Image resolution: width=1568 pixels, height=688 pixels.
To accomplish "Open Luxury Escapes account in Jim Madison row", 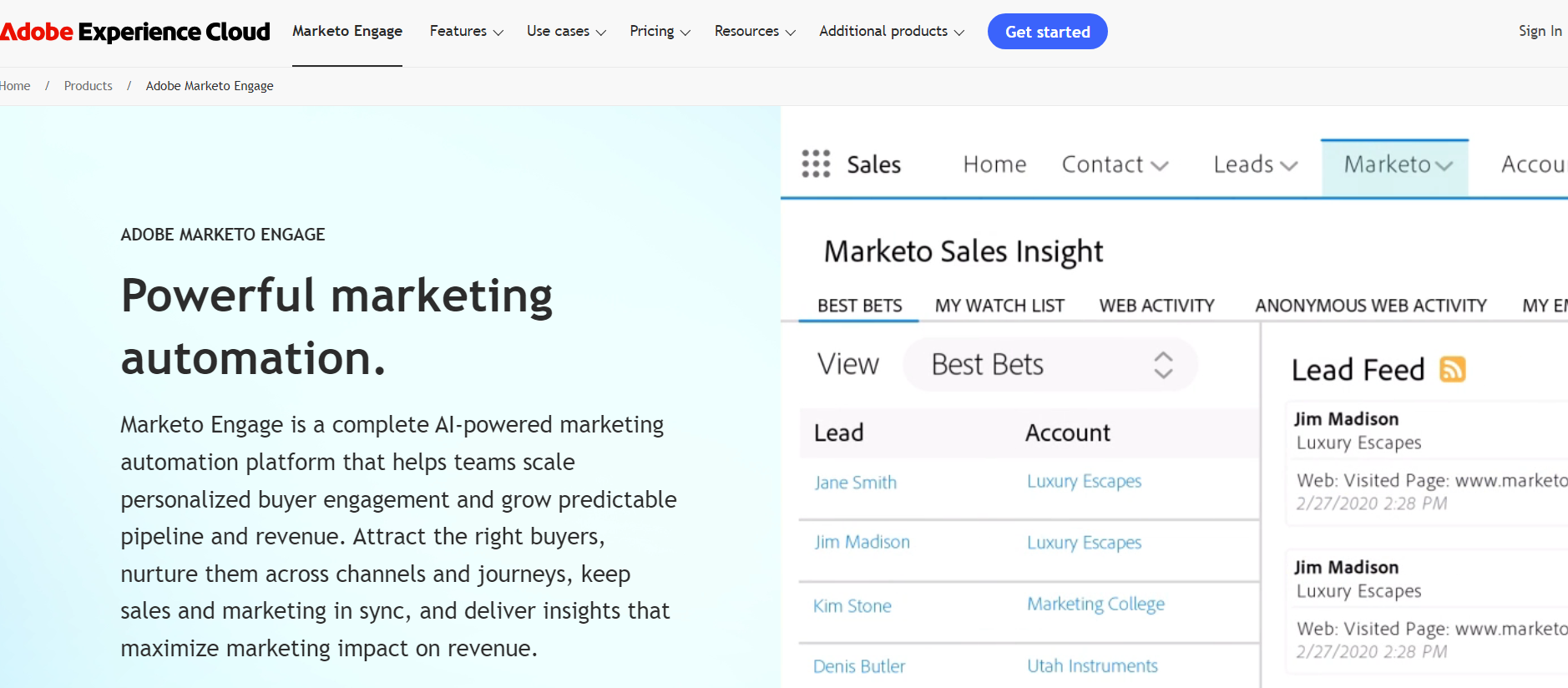I will pos(1084,543).
